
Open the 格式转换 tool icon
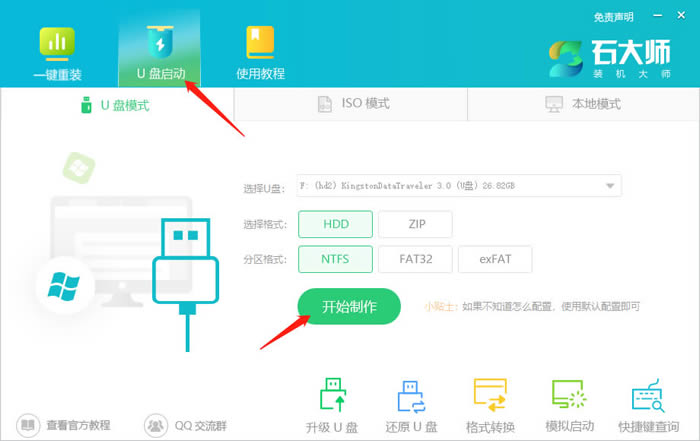pyautogui.click(x=490, y=395)
